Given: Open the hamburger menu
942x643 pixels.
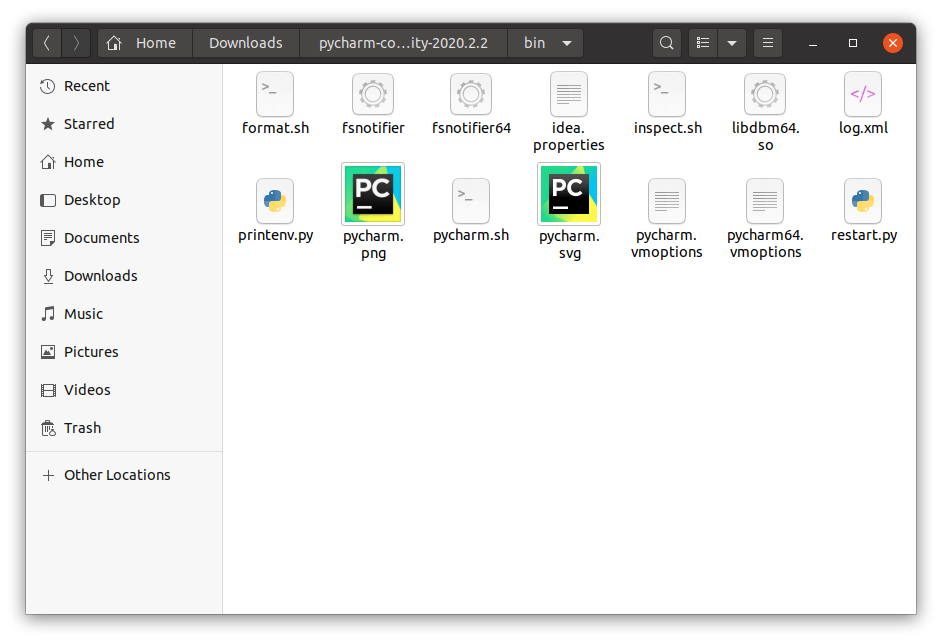Looking at the screenshot, I should 767,43.
